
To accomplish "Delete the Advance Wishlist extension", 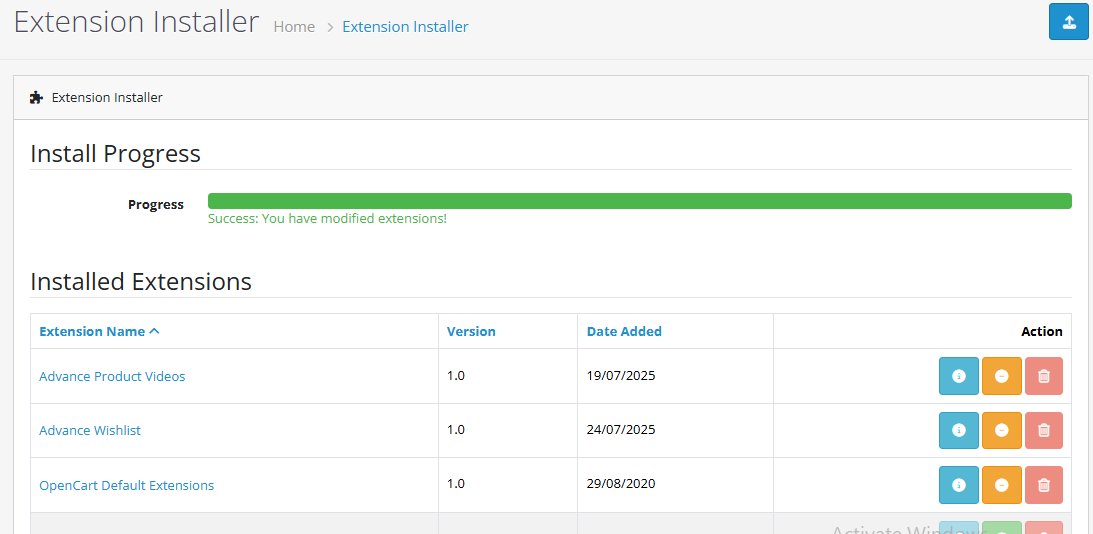I will pyautogui.click(x=1044, y=430).
